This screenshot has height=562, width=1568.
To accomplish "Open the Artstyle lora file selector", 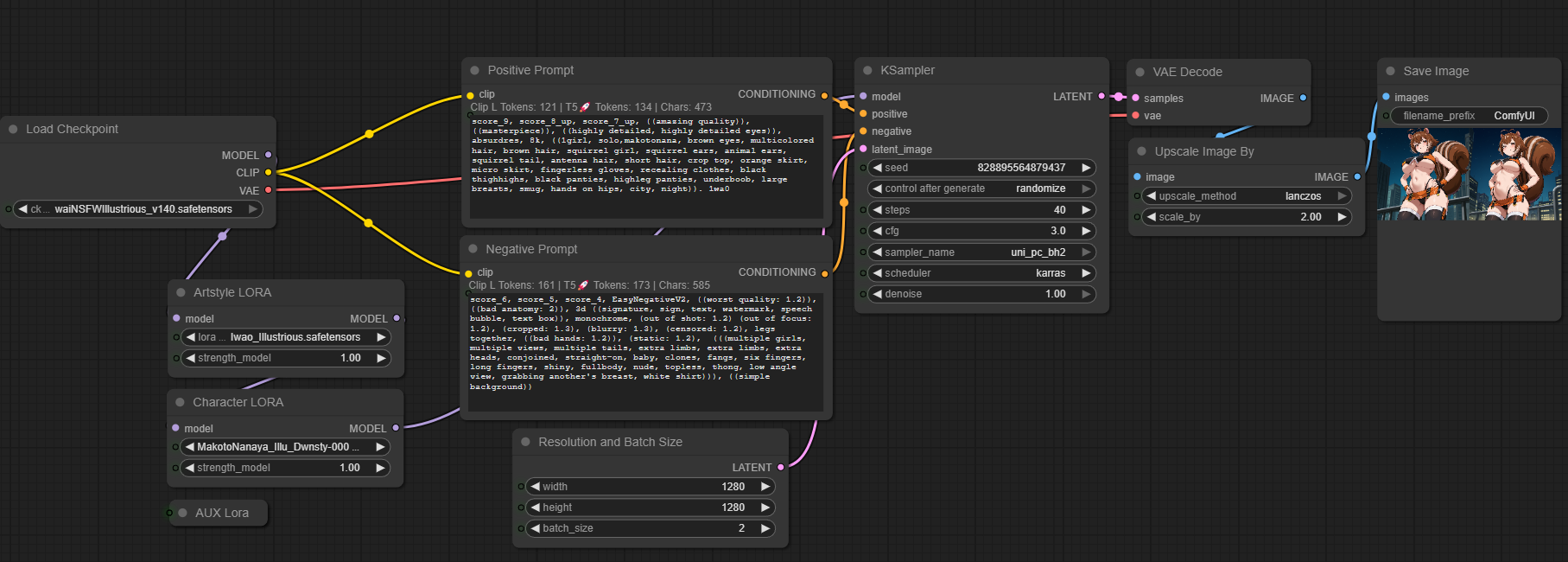I will point(286,337).
